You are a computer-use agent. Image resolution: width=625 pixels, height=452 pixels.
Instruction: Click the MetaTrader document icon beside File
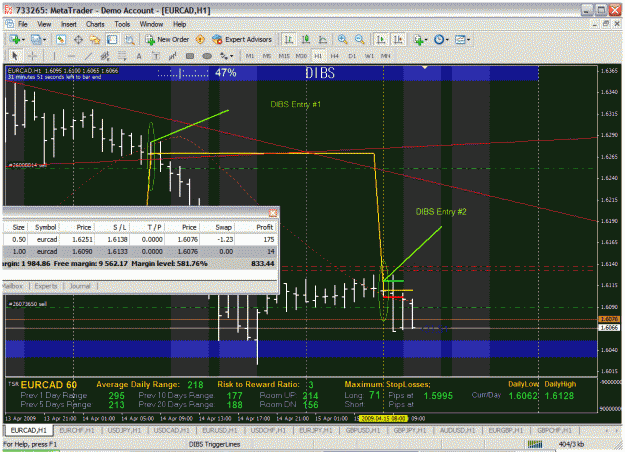pos(9,24)
